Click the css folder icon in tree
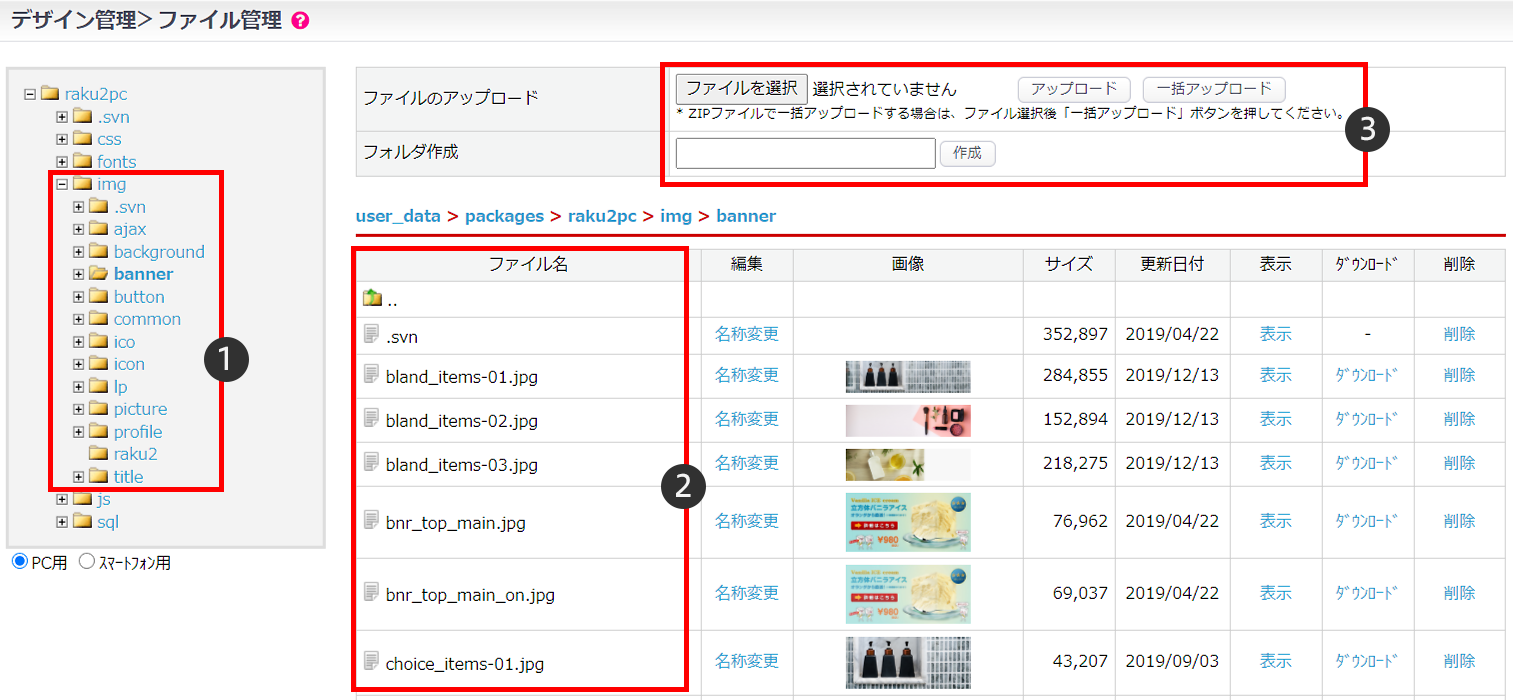The width and height of the screenshot is (1513, 700). click(x=81, y=139)
